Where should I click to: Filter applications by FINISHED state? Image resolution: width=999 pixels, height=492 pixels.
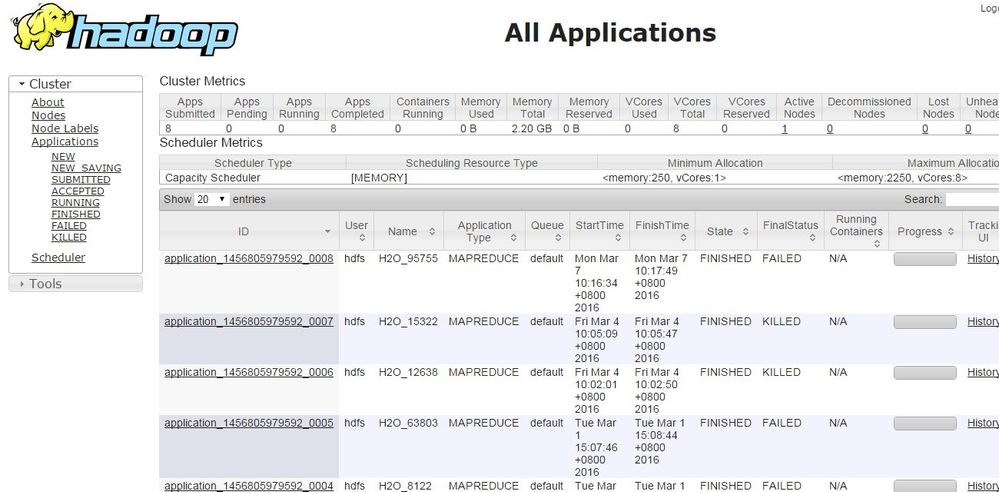[x=76, y=214]
